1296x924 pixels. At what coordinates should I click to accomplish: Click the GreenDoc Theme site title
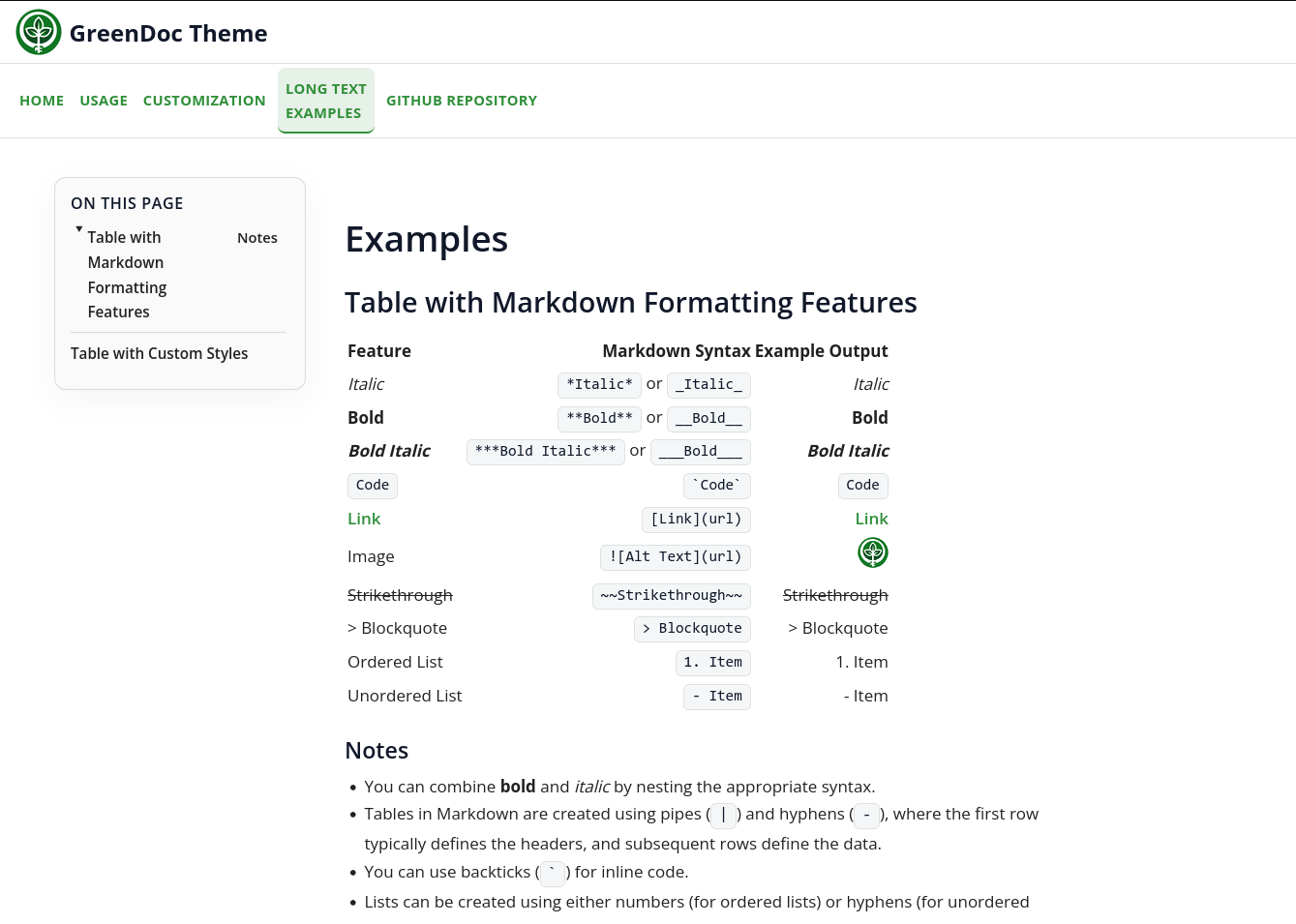point(167,32)
